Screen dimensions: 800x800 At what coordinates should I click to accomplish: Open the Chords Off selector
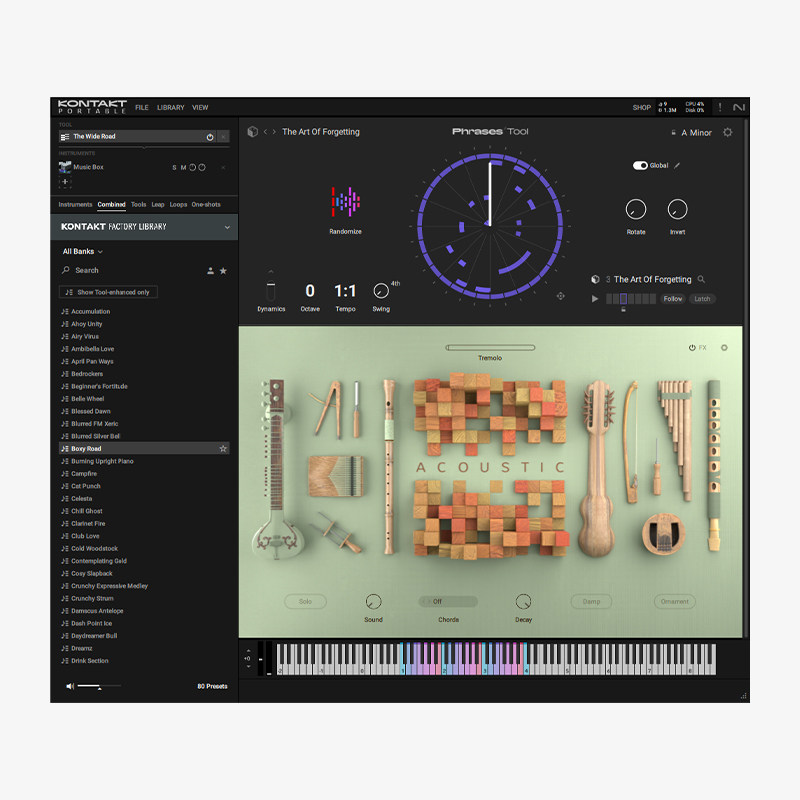click(x=448, y=602)
